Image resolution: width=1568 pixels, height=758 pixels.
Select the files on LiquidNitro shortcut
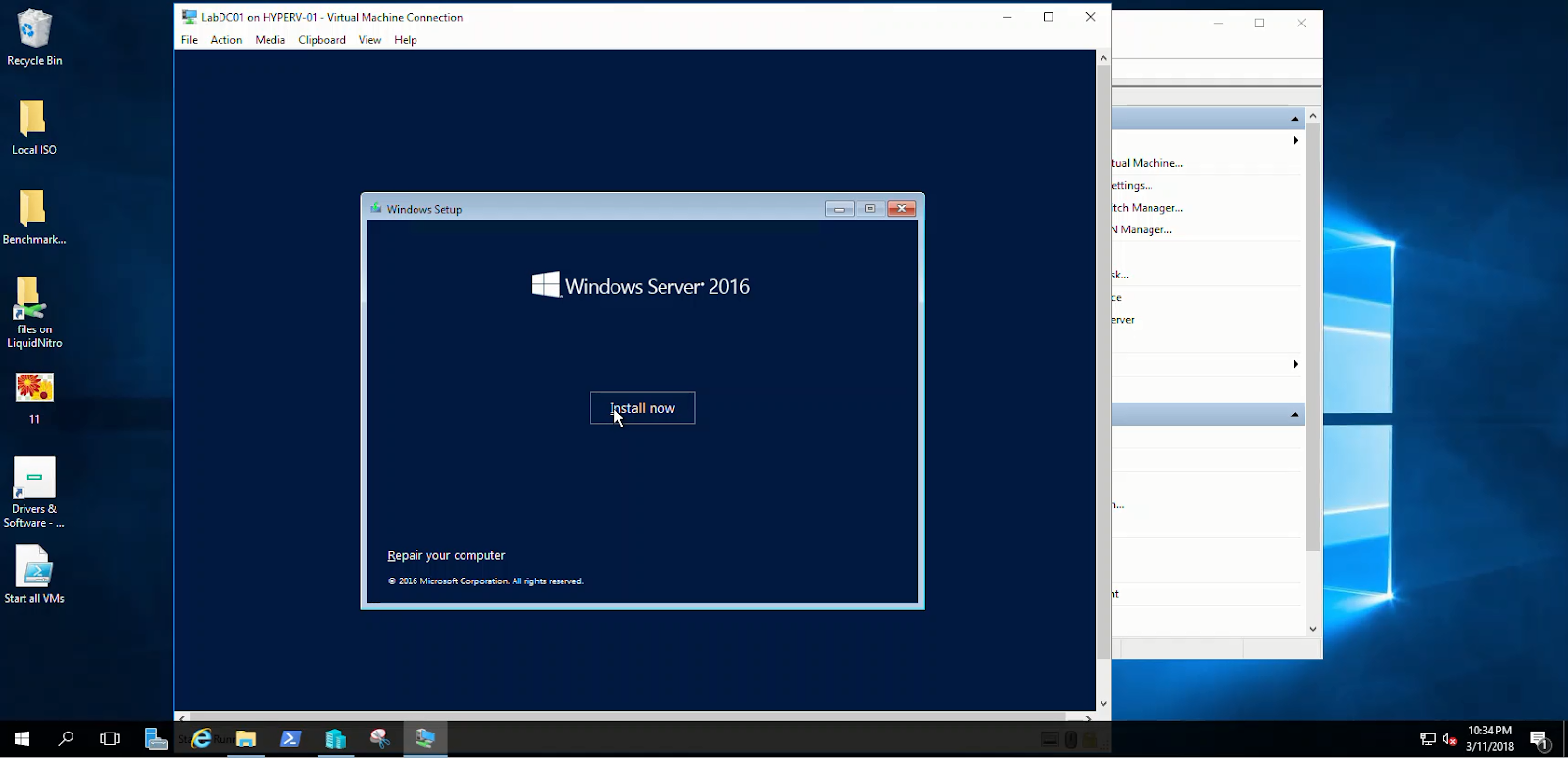point(34,313)
